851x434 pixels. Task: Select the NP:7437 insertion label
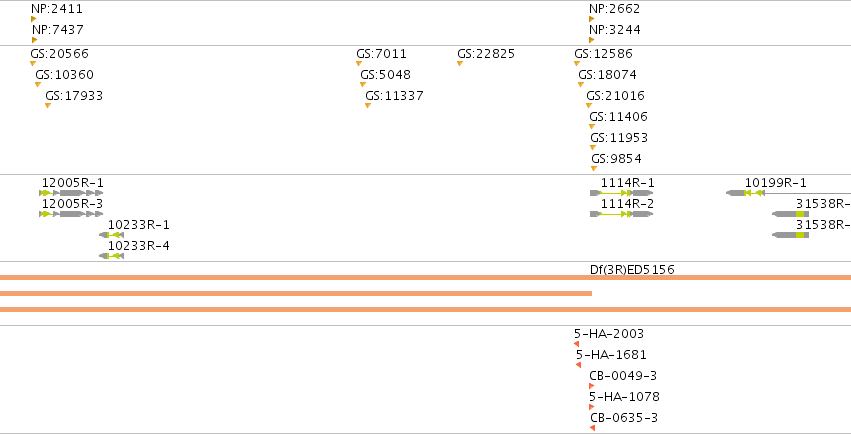(58, 30)
